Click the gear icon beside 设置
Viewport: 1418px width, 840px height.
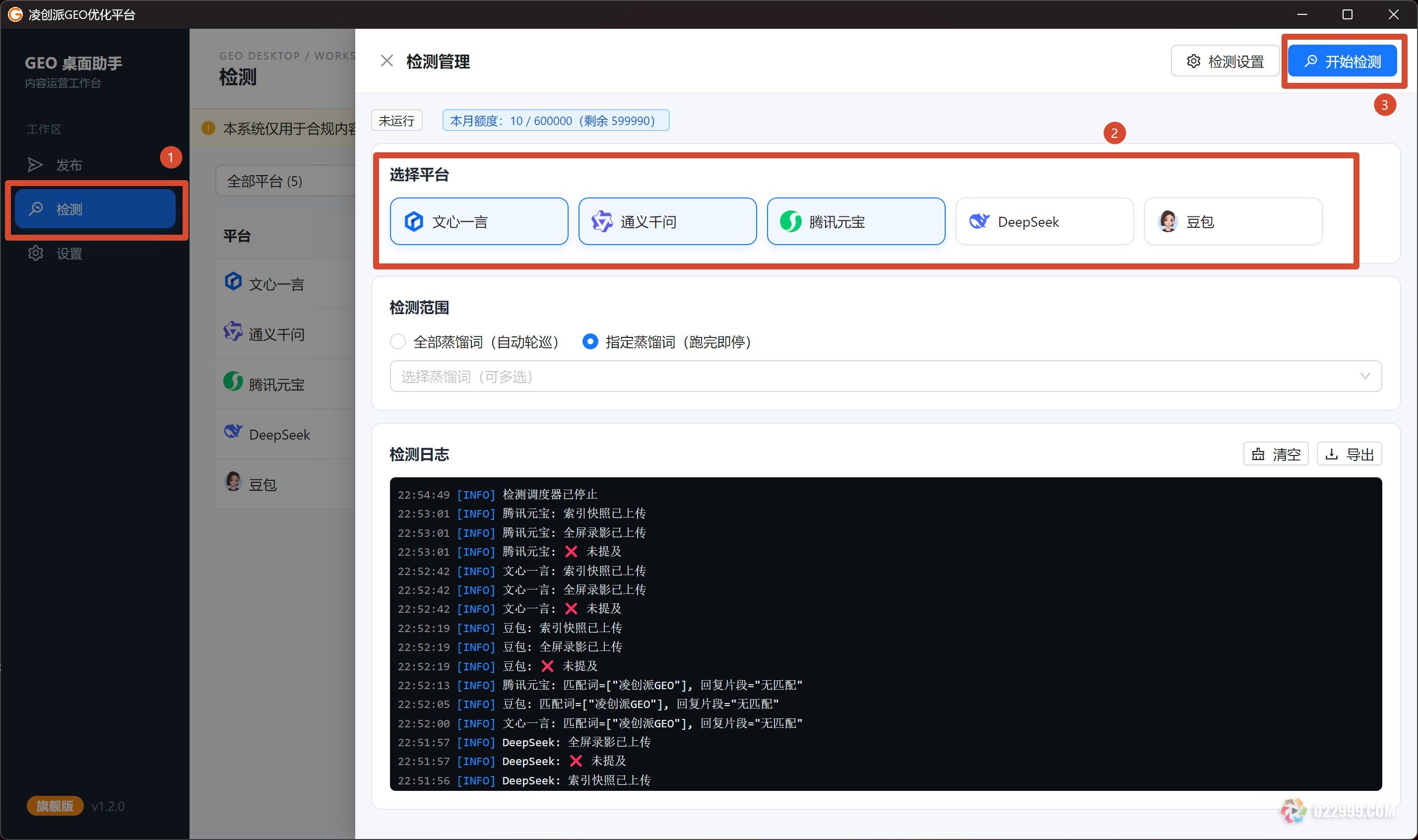point(36,253)
